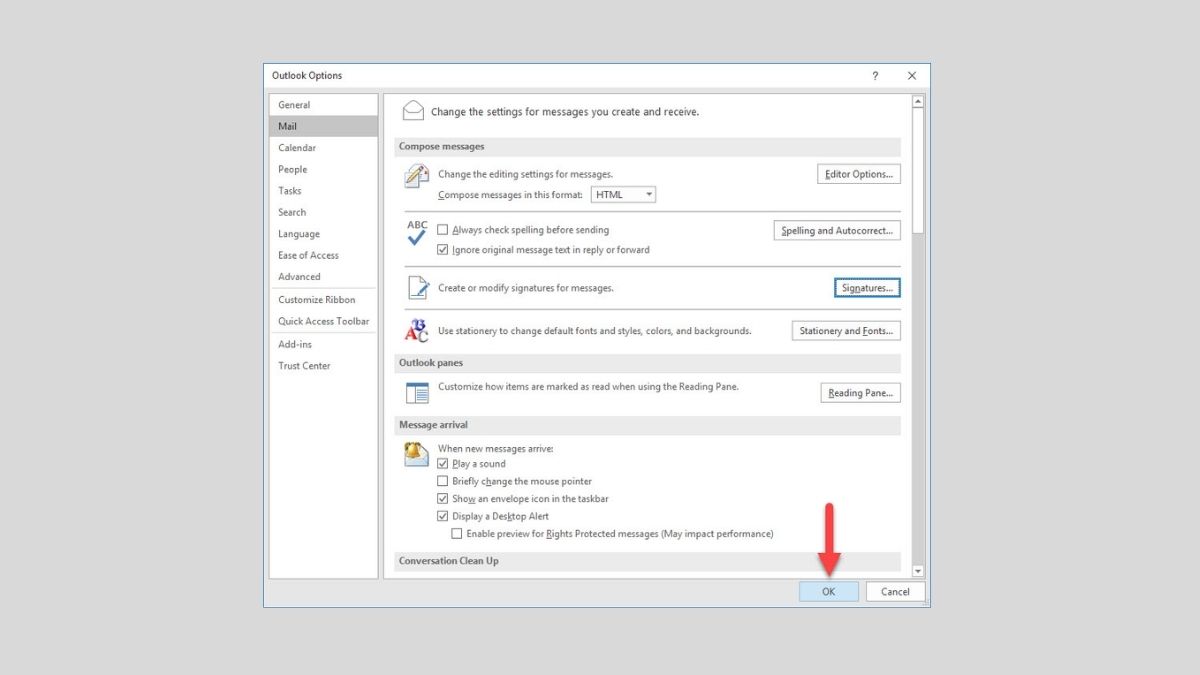Open Quick Access Toolbar settings
This screenshot has height=675, width=1200.
click(323, 321)
